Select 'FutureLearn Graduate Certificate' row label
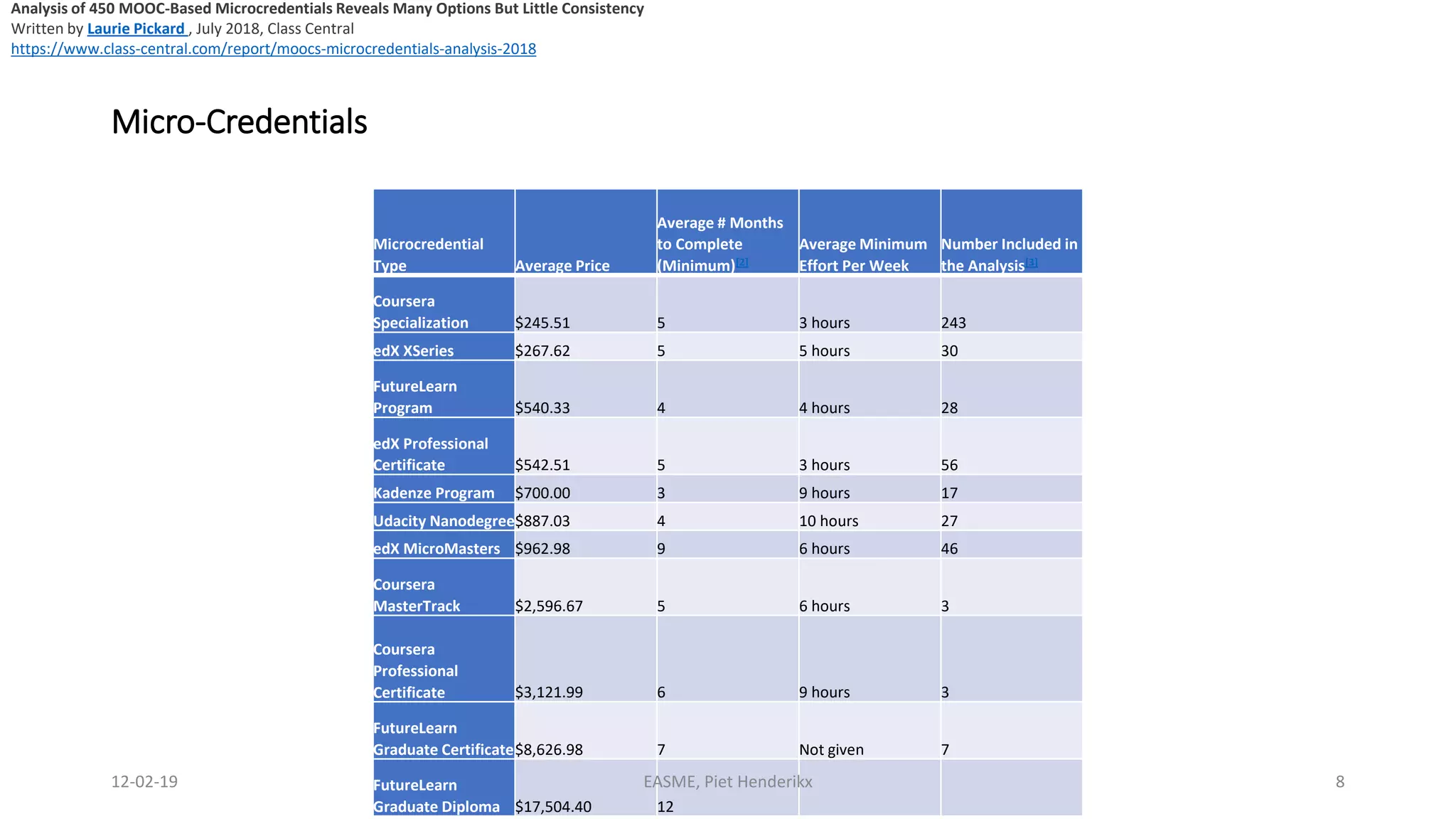The image size is (1456, 819). 444,731
